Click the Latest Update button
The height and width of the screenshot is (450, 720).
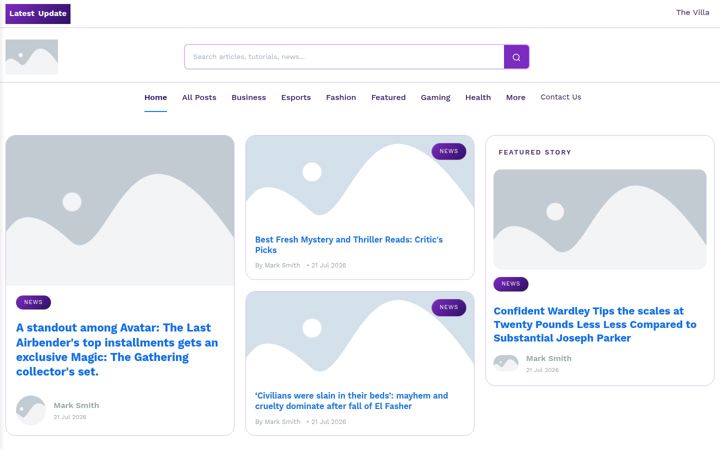pyautogui.click(x=38, y=14)
